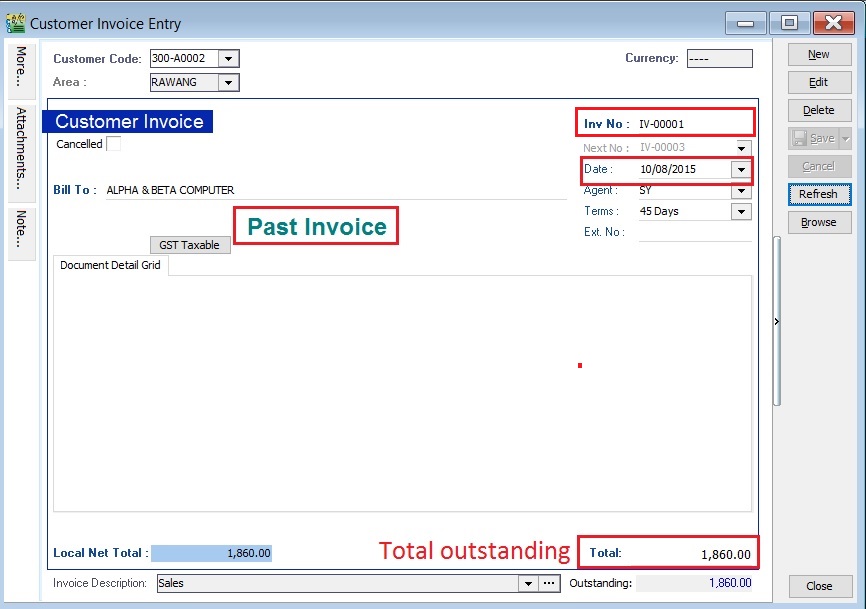Viewport: 866px width, 609px height.
Task: Click the GST Taxable button
Action: [190, 244]
